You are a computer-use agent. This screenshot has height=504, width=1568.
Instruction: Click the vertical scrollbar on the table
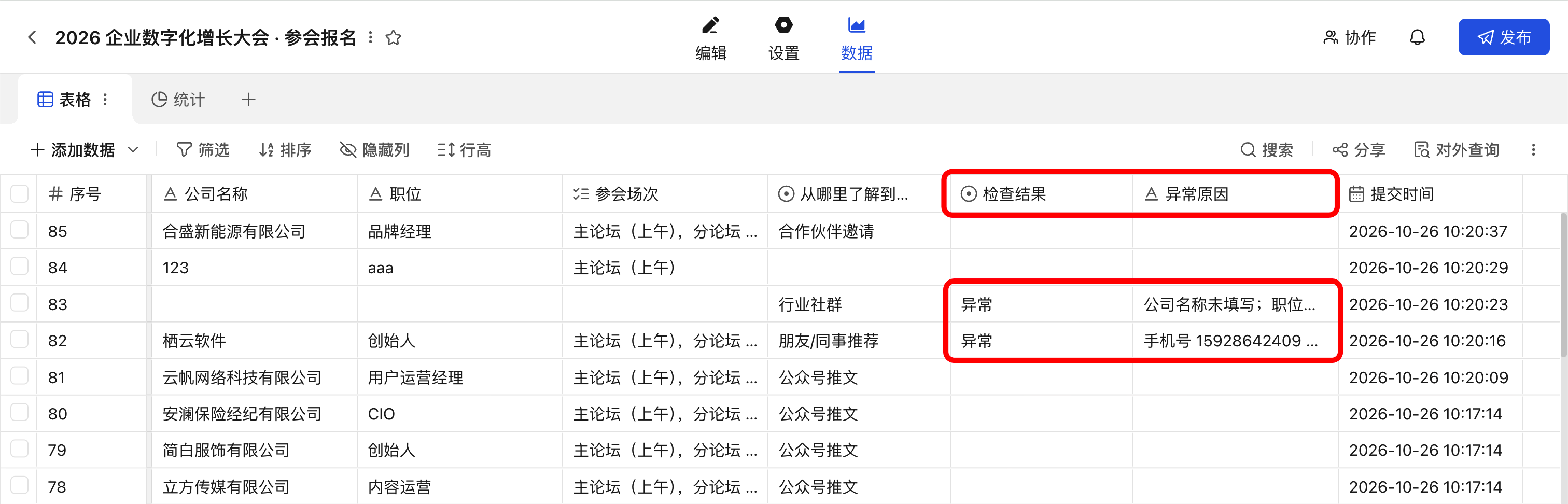[1563, 285]
